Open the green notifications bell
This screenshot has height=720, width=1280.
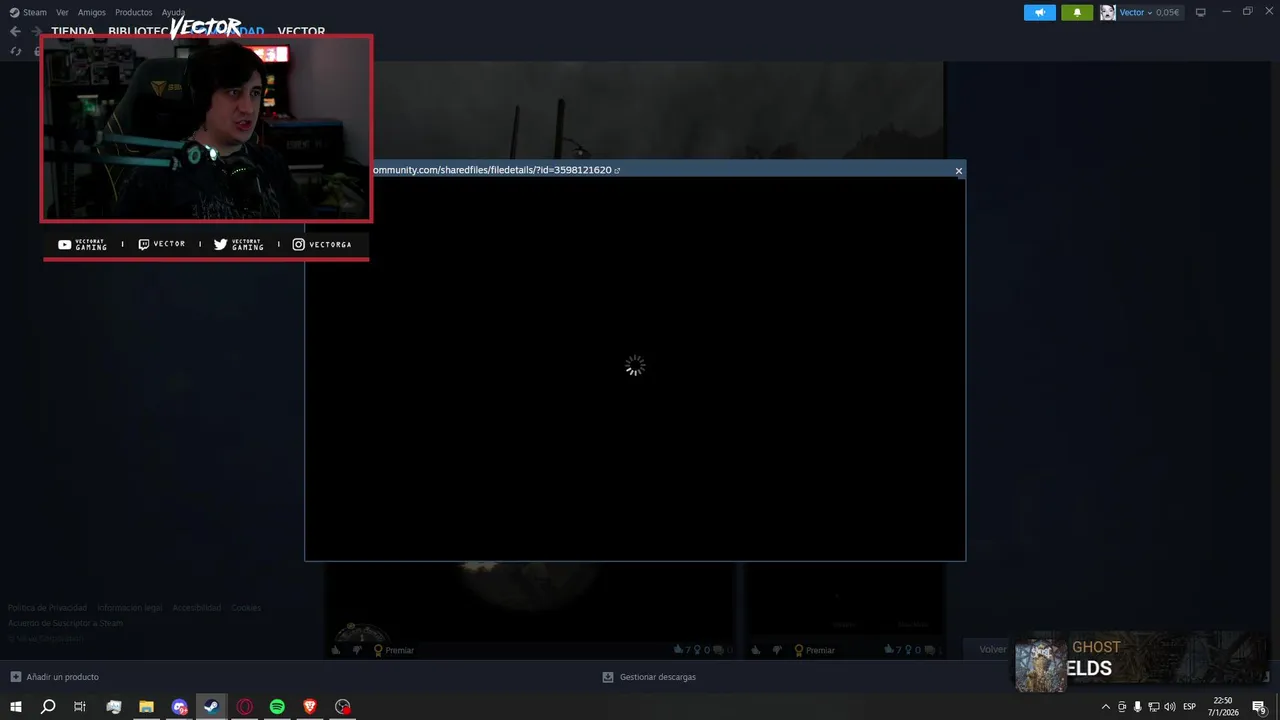(x=1077, y=12)
